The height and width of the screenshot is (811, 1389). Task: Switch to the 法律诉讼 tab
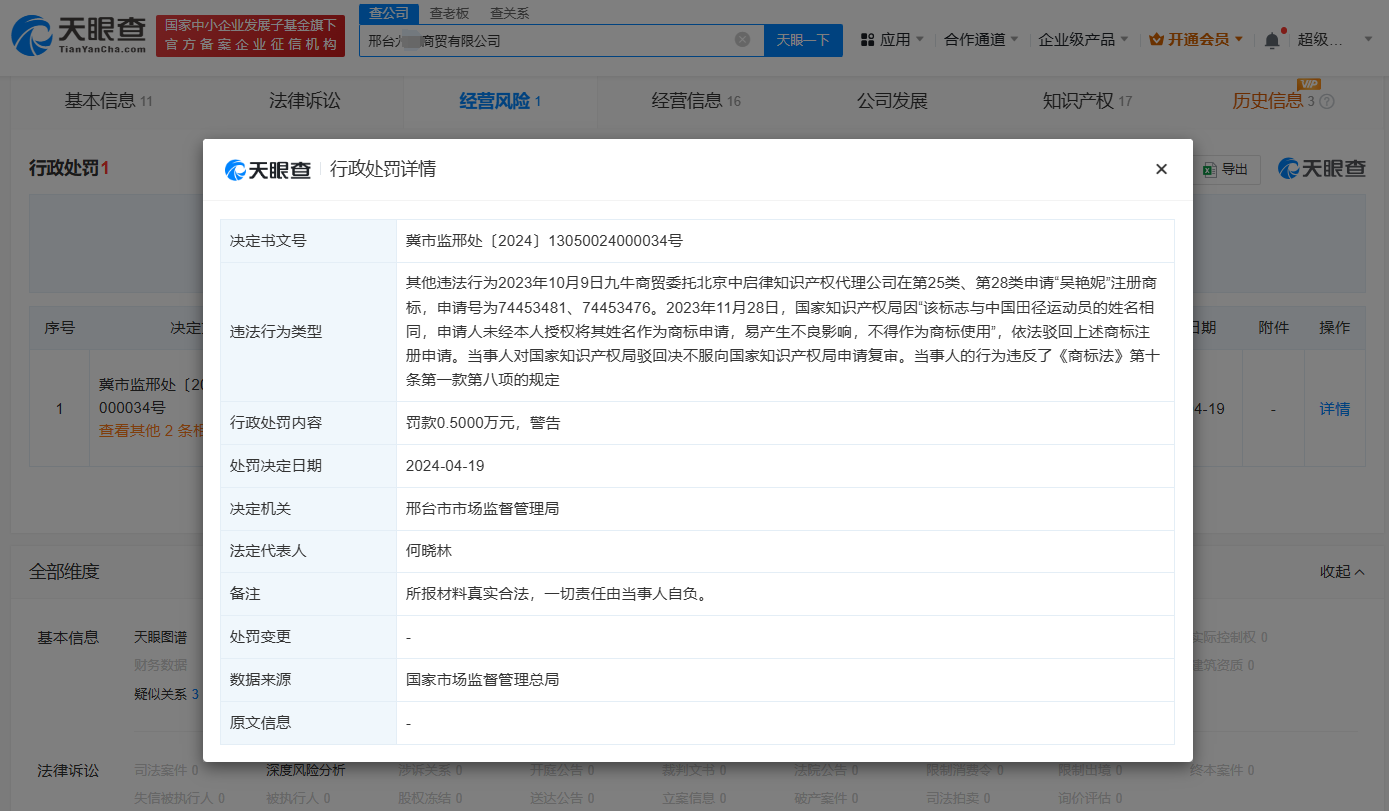pyautogui.click(x=305, y=100)
